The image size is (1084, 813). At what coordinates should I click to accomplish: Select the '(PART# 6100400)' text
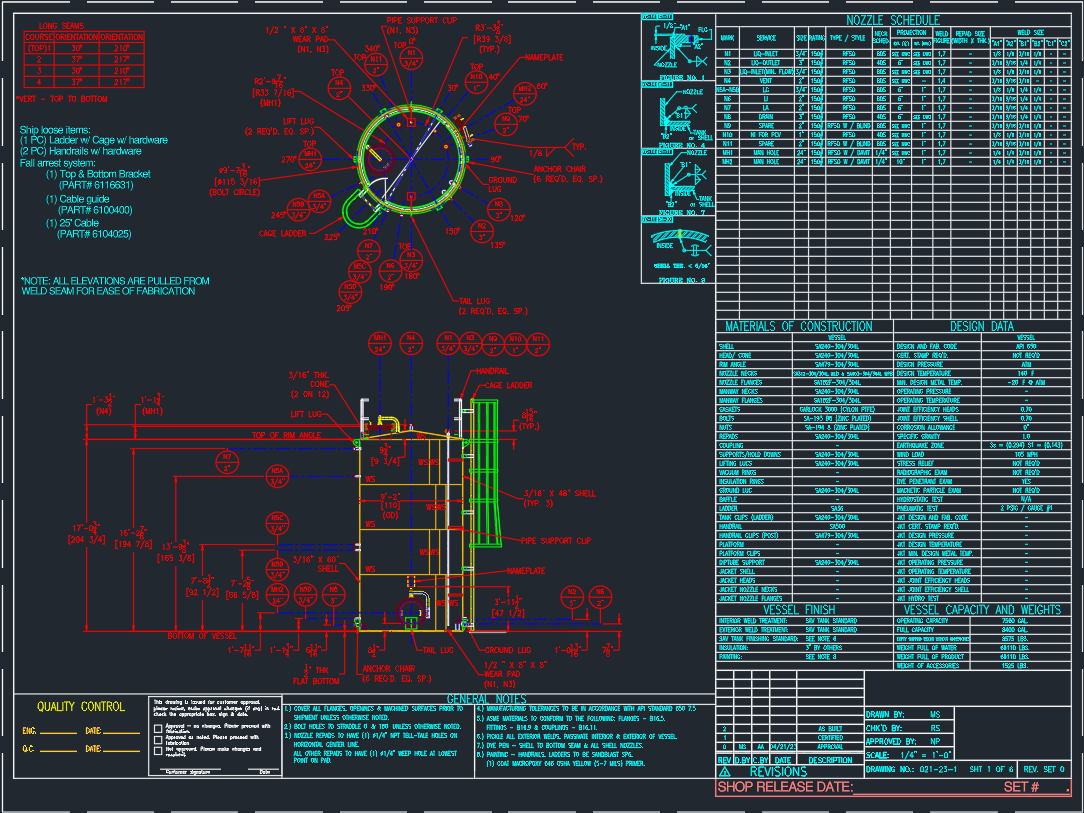(x=95, y=210)
